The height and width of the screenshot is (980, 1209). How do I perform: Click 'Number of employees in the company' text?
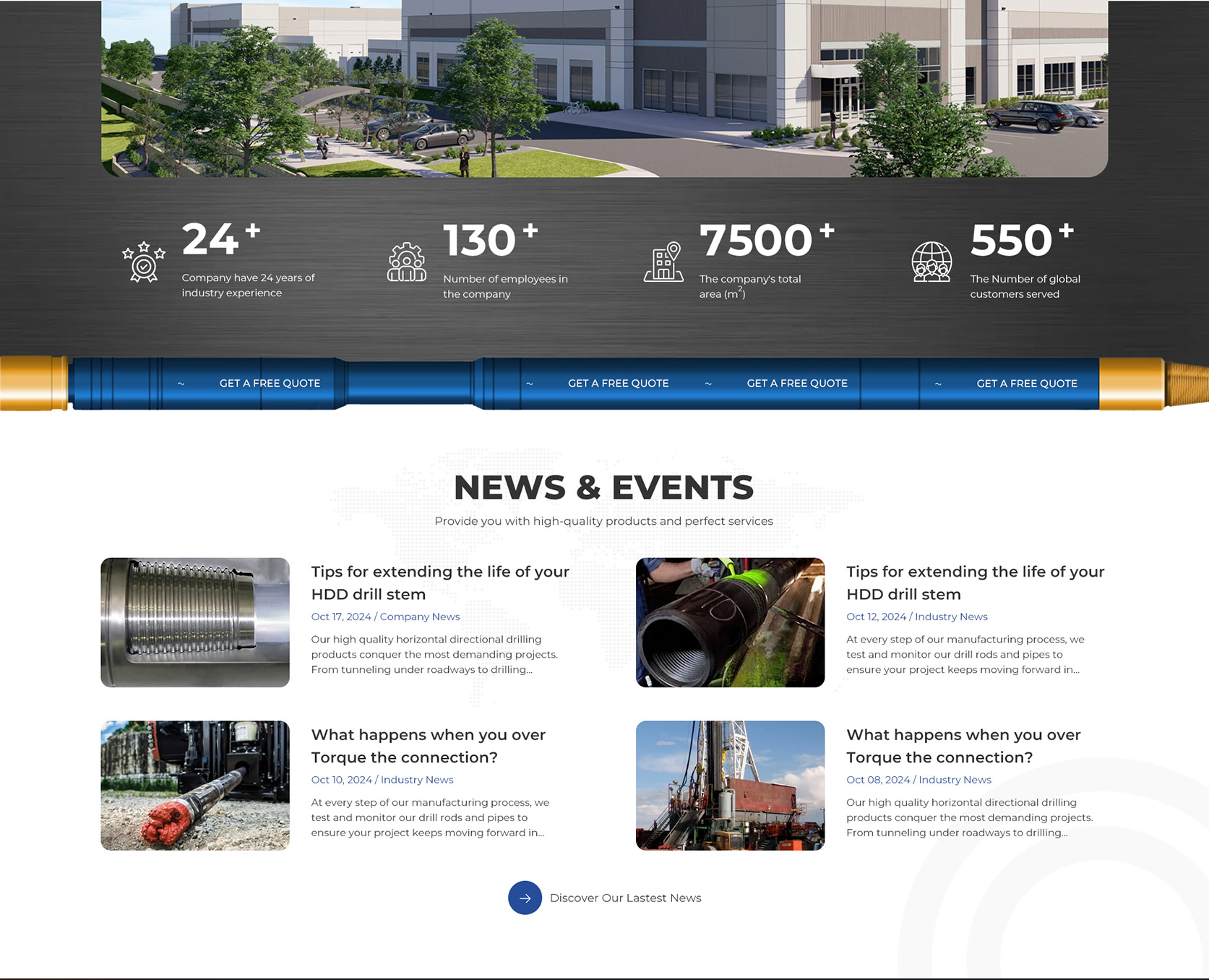(x=505, y=286)
